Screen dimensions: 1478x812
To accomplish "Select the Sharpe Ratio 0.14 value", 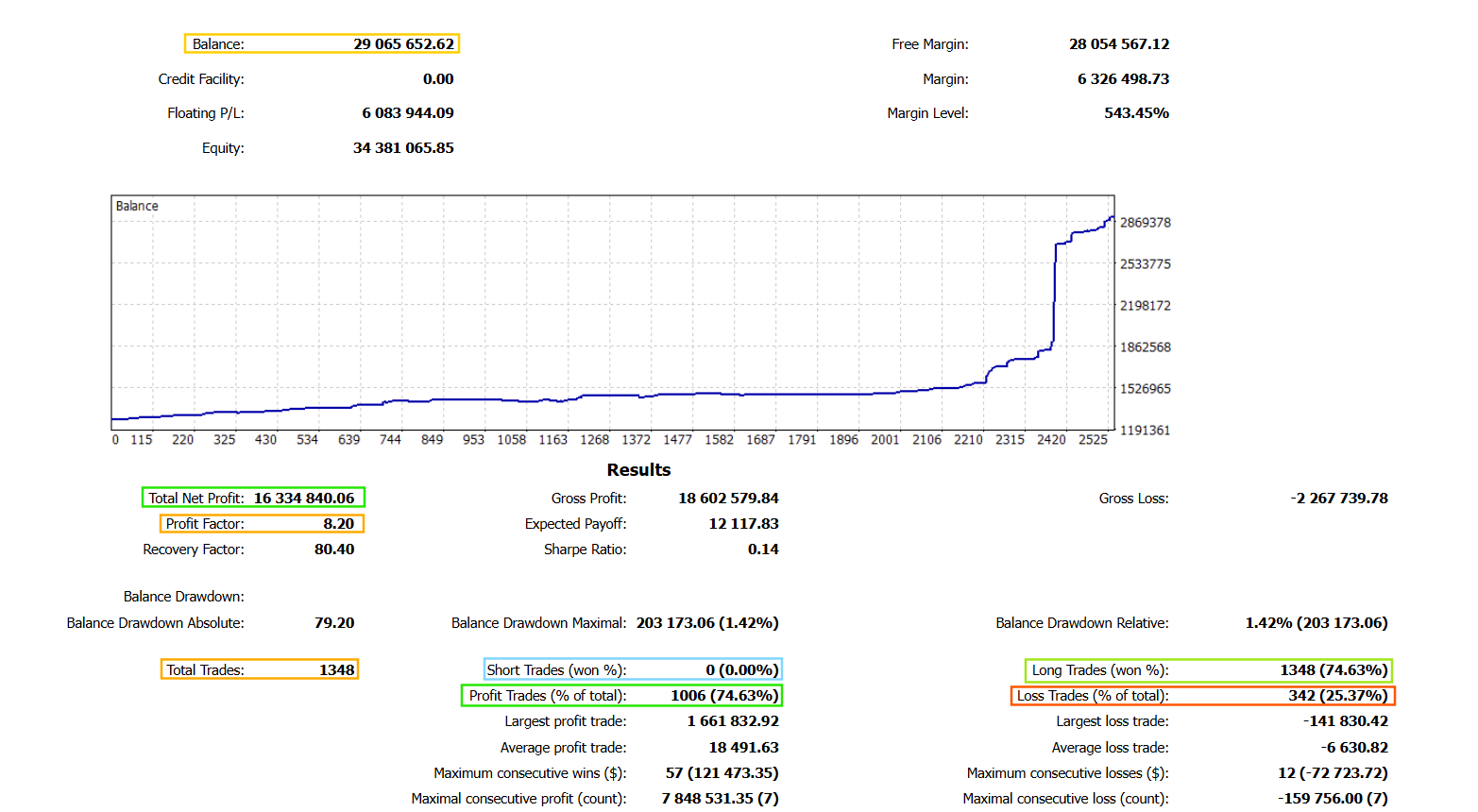I will click(763, 550).
